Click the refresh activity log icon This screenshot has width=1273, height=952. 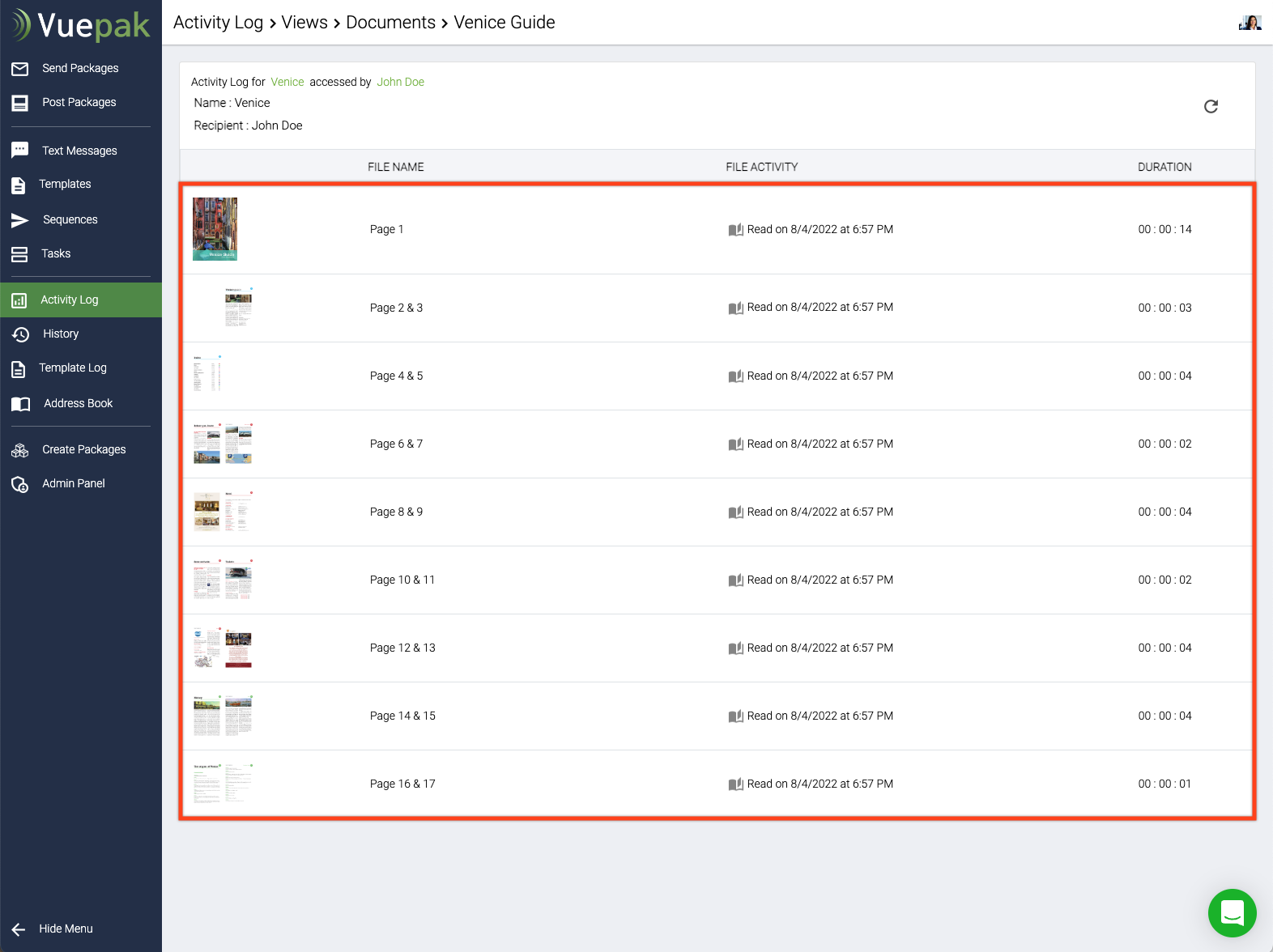(1211, 107)
